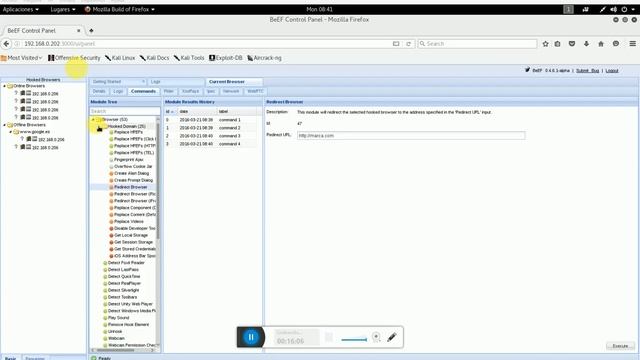
Task: Focus the Module Tree search box
Action: [x=125, y=111]
